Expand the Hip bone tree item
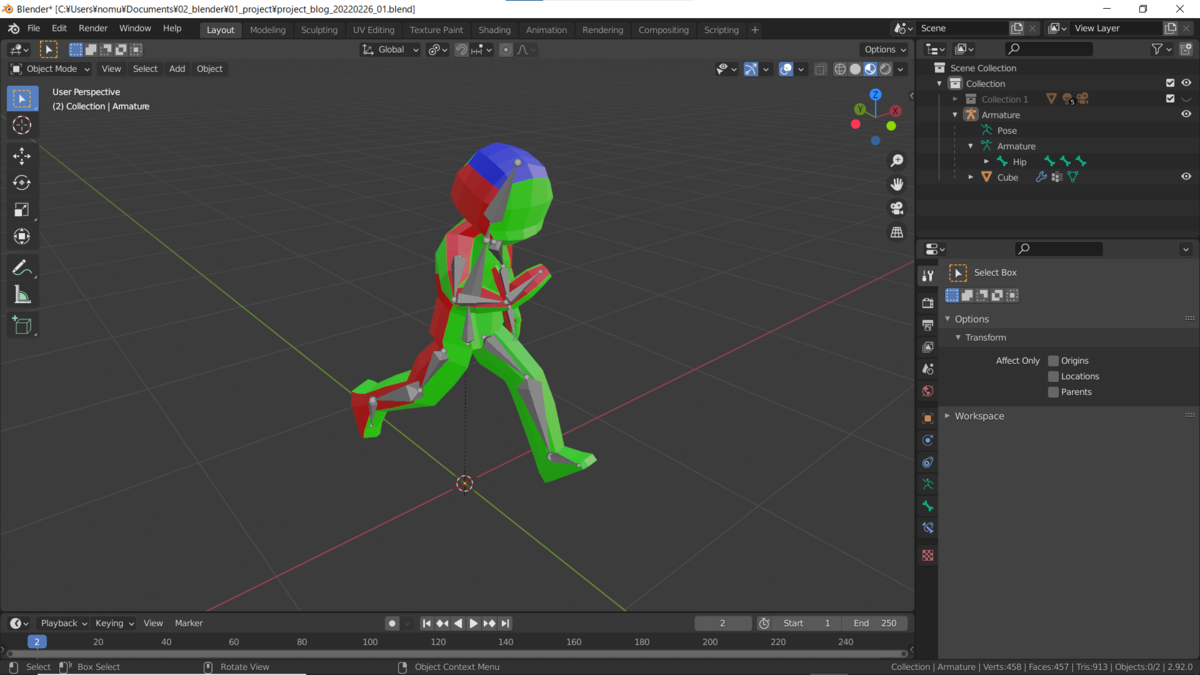1200x675 pixels. coord(987,162)
